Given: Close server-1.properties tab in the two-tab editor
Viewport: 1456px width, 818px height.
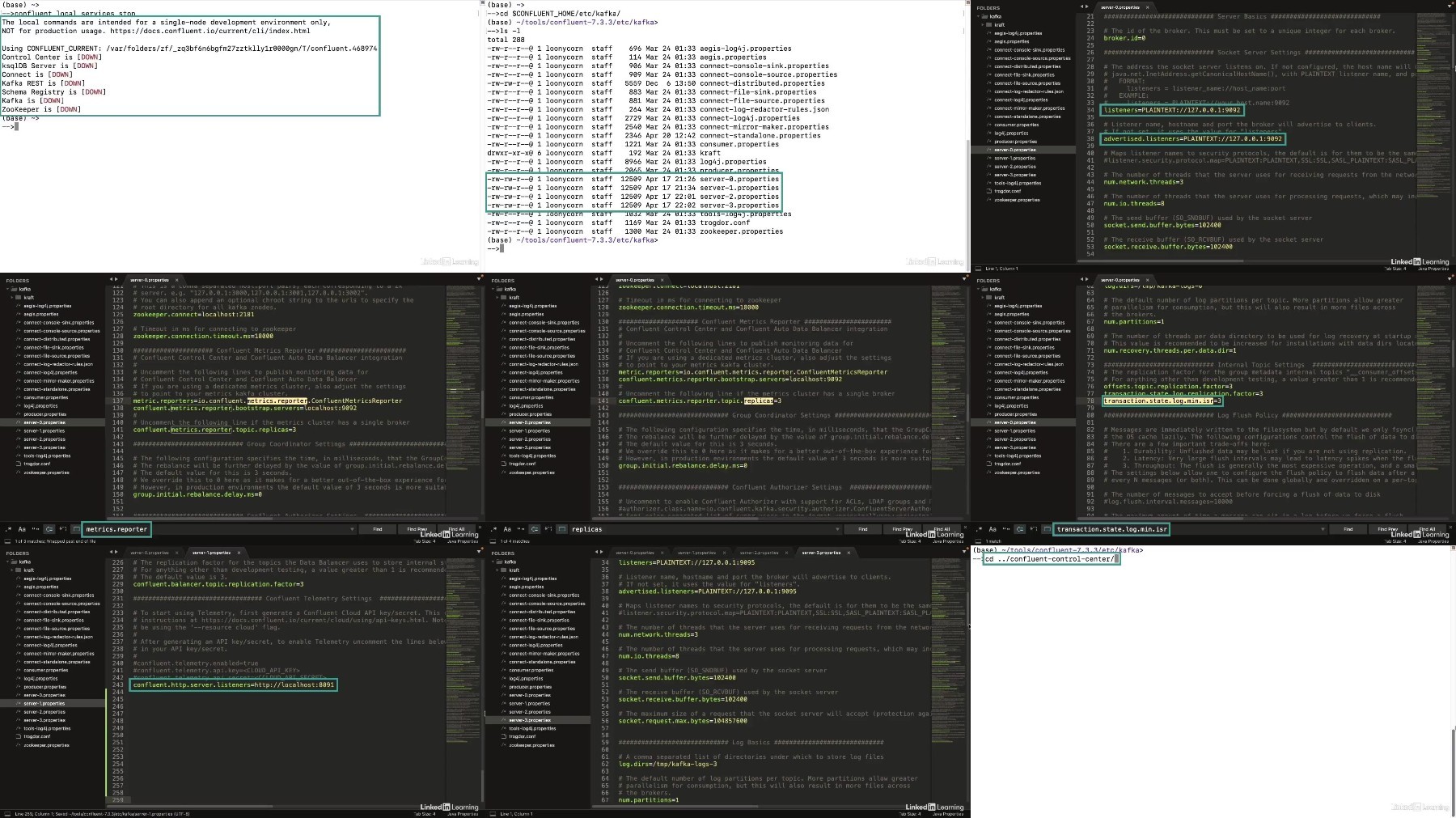Looking at the screenshot, I should click(x=238, y=553).
